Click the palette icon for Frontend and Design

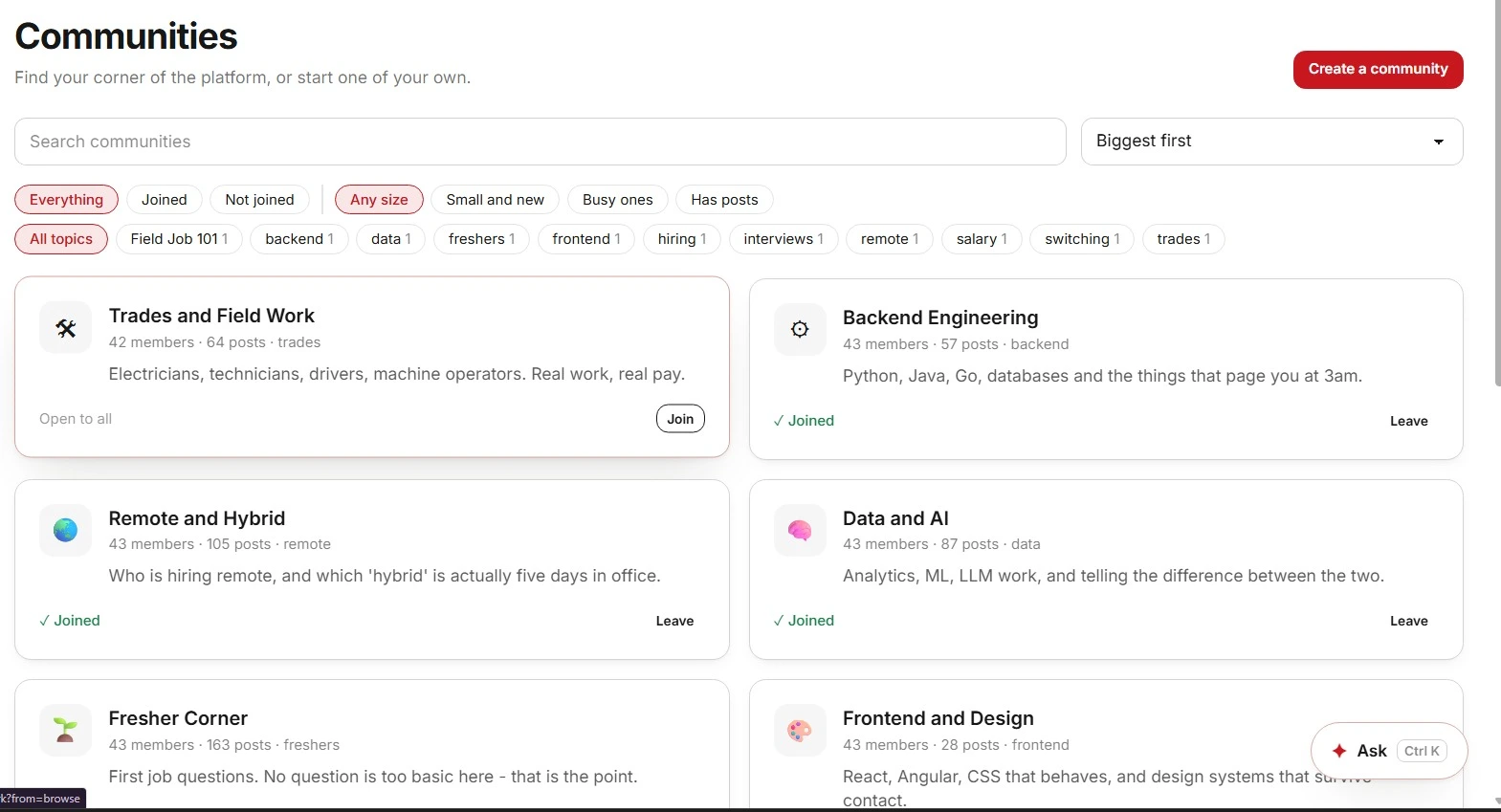point(800,731)
